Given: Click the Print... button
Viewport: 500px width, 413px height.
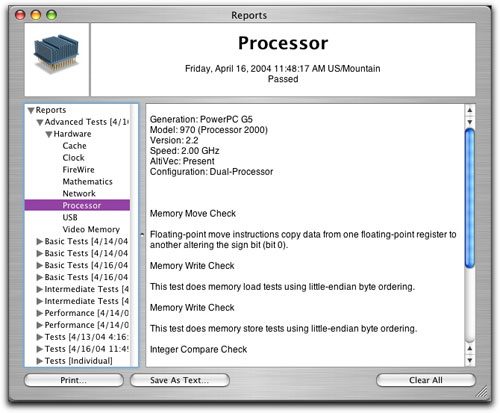Looking at the screenshot, I should coord(74,380).
